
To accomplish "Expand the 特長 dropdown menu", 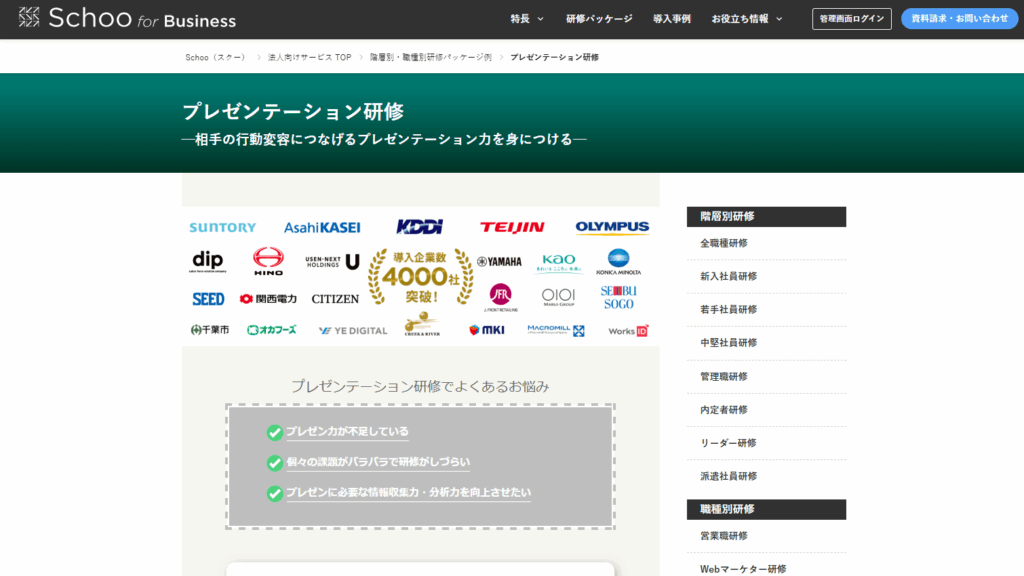I will point(527,19).
